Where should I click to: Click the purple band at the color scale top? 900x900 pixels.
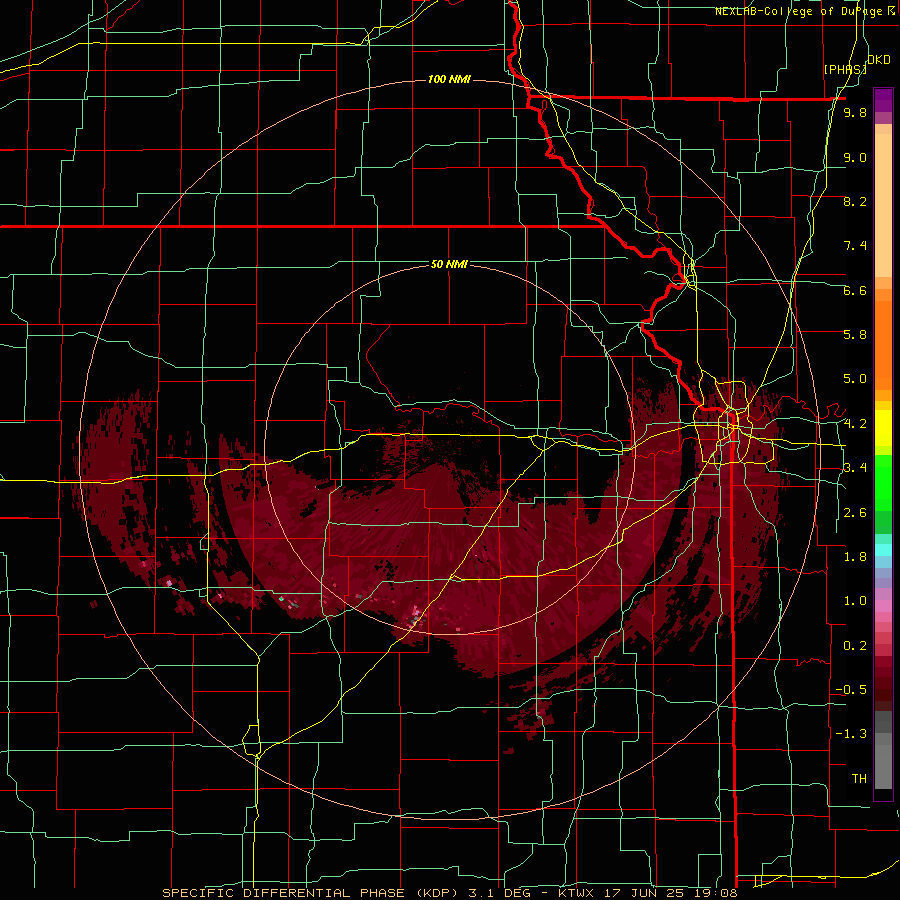[883, 100]
